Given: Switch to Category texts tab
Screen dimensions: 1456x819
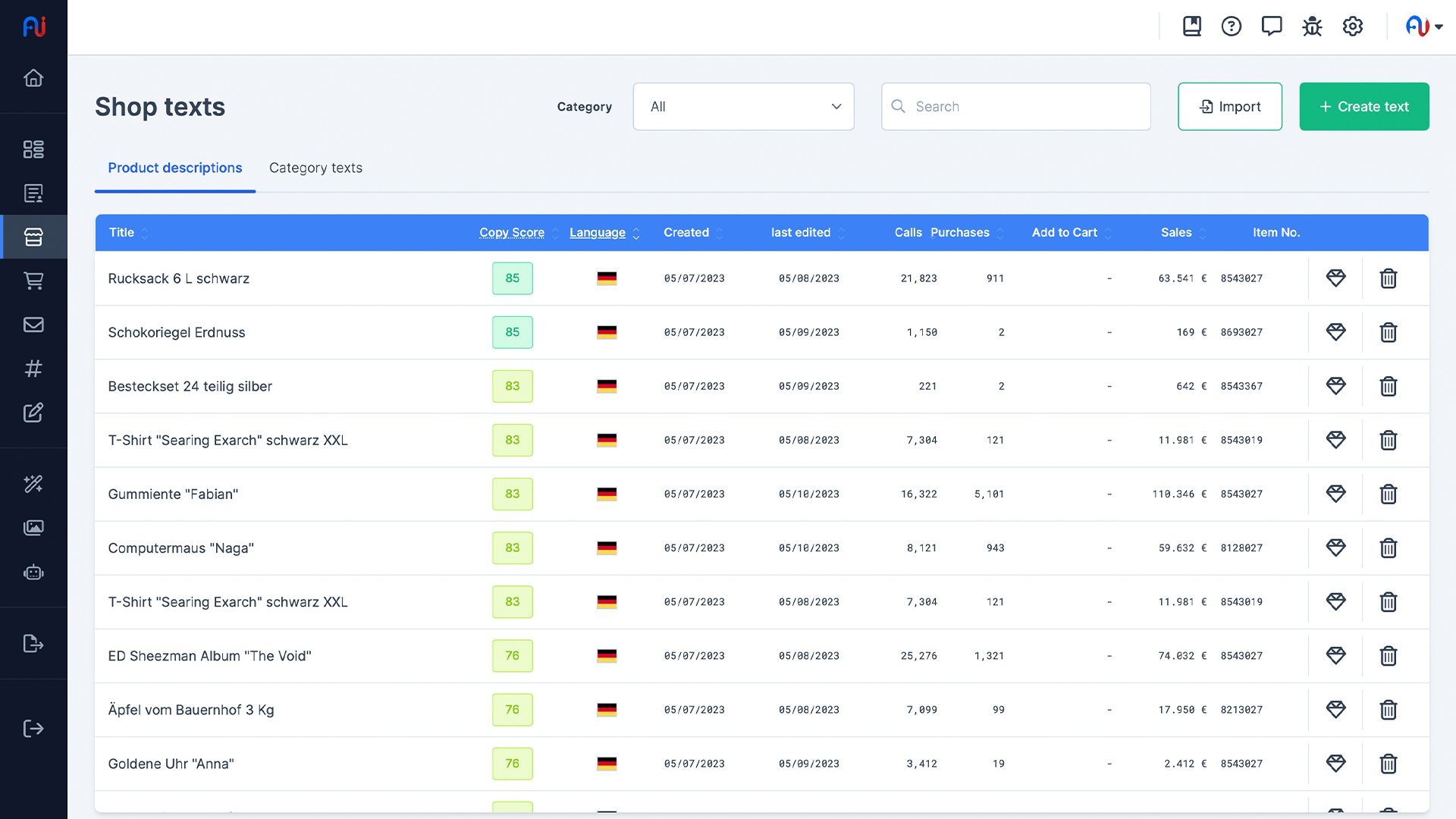Looking at the screenshot, I should [x=315, y=168].
